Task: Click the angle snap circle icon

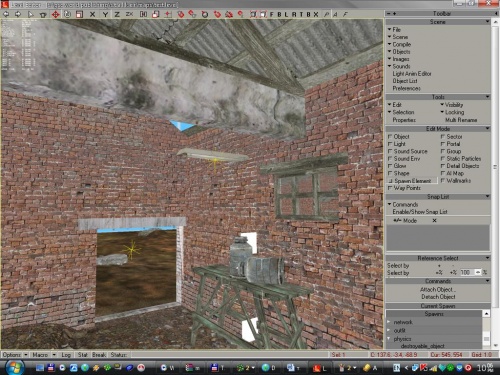Action: tap(205, 14)
